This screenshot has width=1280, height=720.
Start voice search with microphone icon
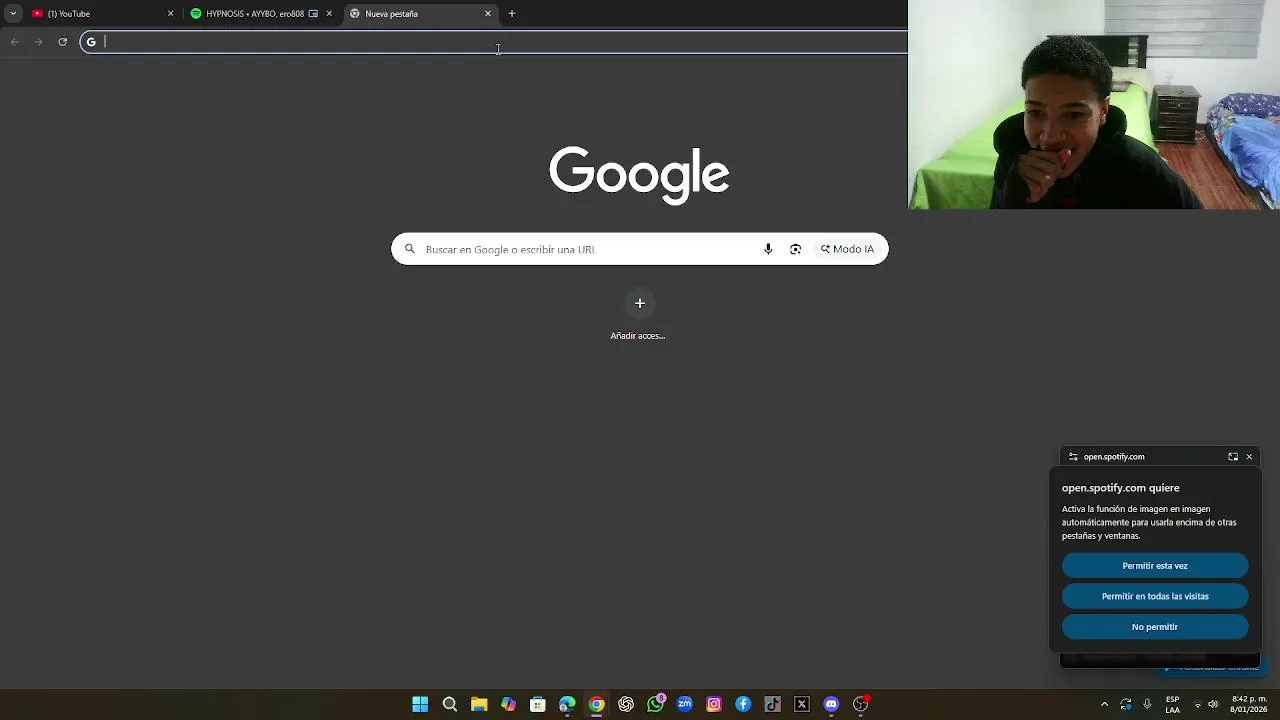tap(768, 249)
